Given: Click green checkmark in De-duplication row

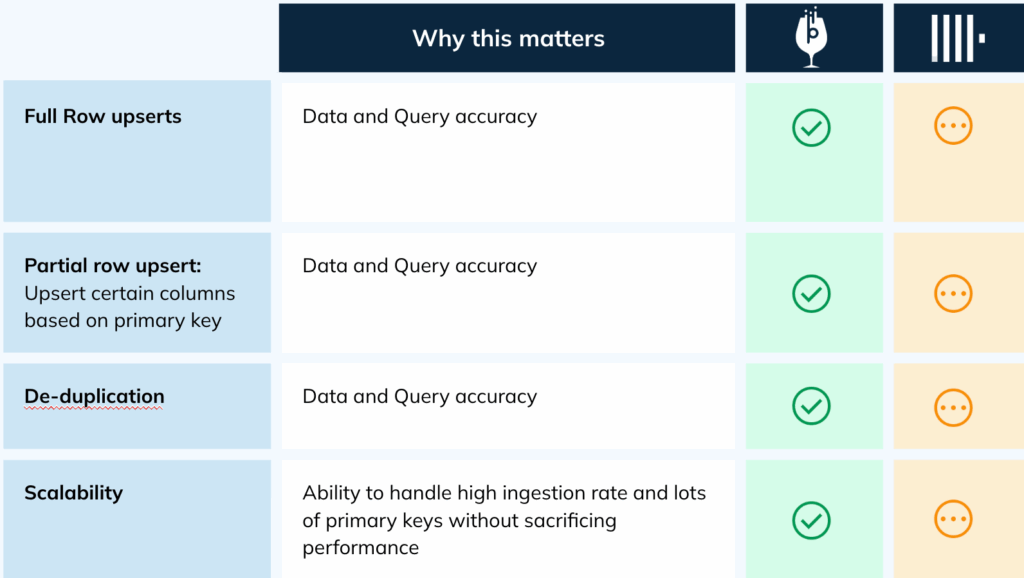Looking at the screenshot, I should coord(812,406).
